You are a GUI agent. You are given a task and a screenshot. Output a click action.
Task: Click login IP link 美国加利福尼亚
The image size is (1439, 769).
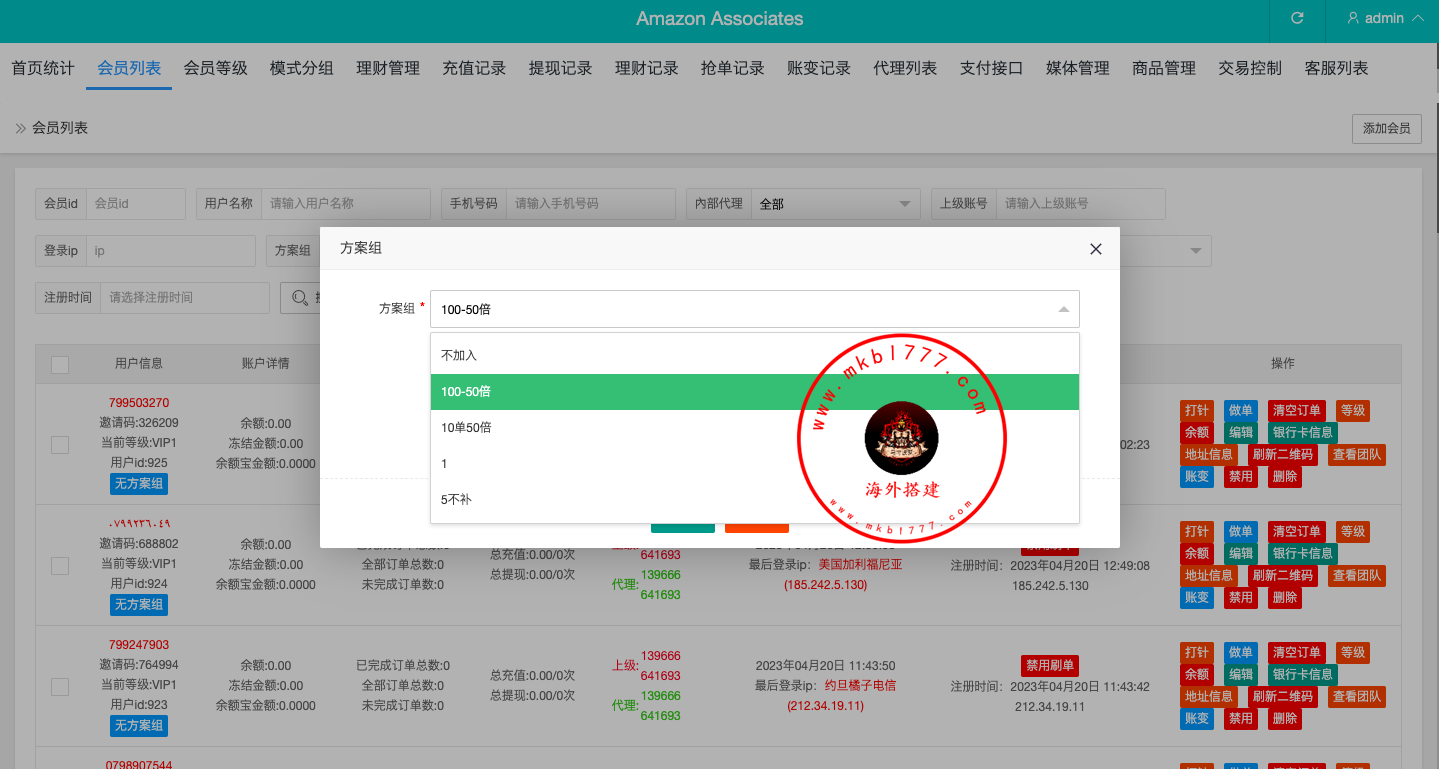[x=860, y=564]
